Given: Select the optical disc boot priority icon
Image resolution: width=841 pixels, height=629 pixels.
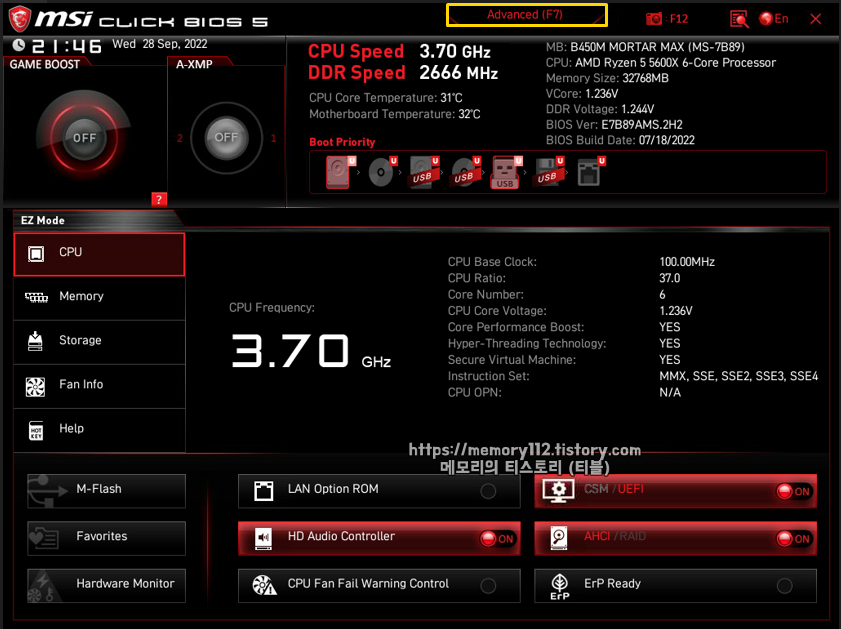Looking at the screenshot, I should 382,172.
